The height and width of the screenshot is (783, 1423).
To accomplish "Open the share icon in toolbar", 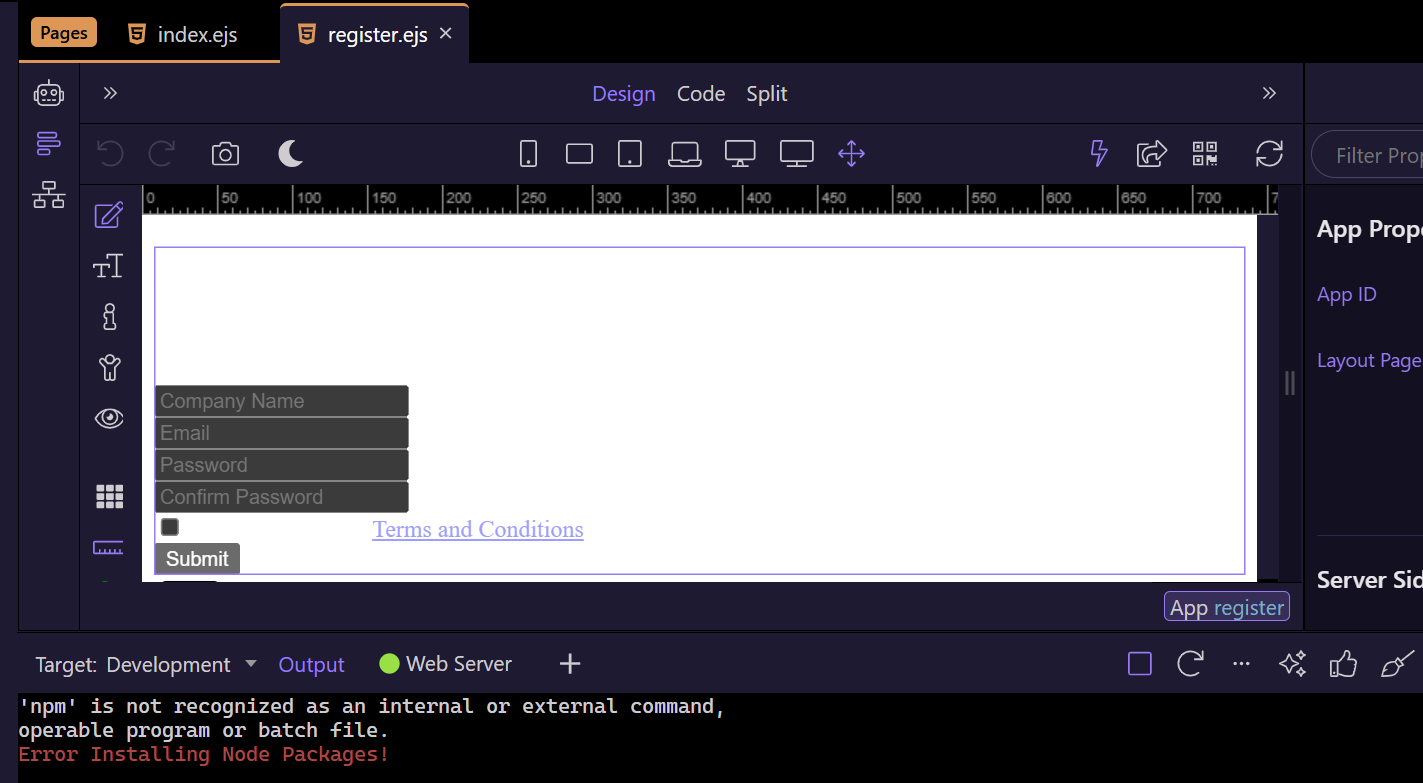I will click(x=1152, y=154).
